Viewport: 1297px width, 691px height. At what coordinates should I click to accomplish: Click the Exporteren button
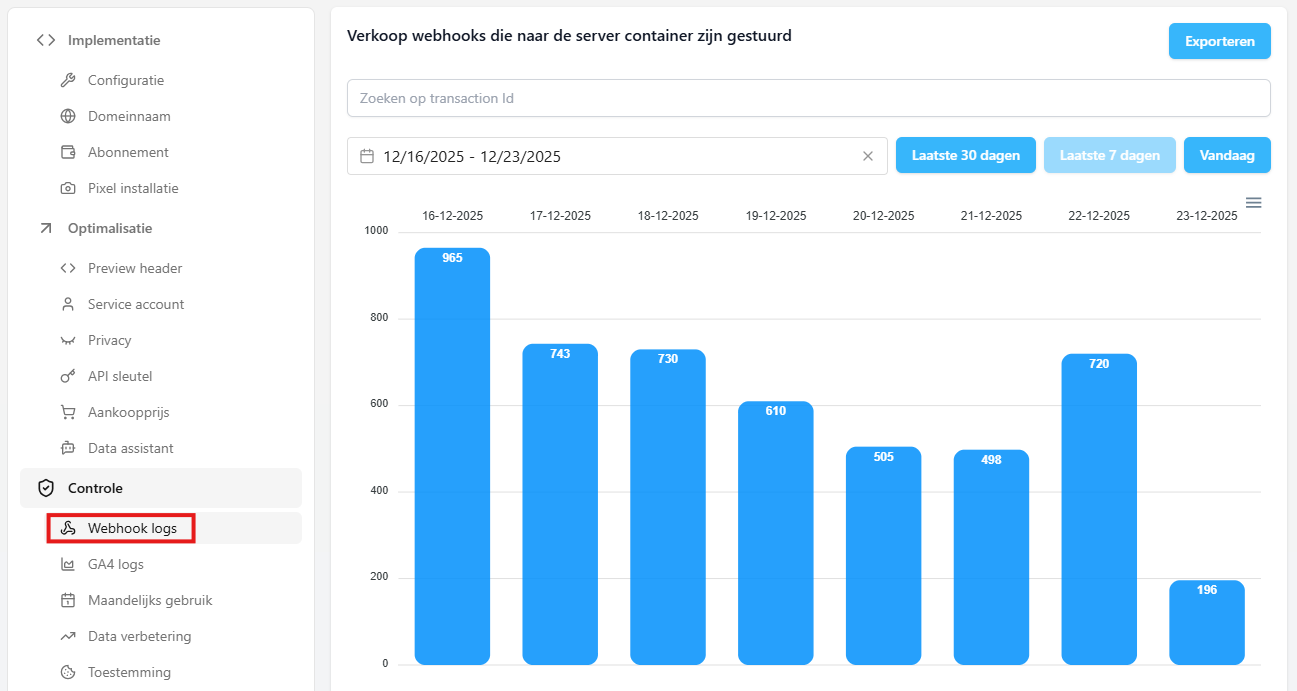click(x=1219, y=41)
